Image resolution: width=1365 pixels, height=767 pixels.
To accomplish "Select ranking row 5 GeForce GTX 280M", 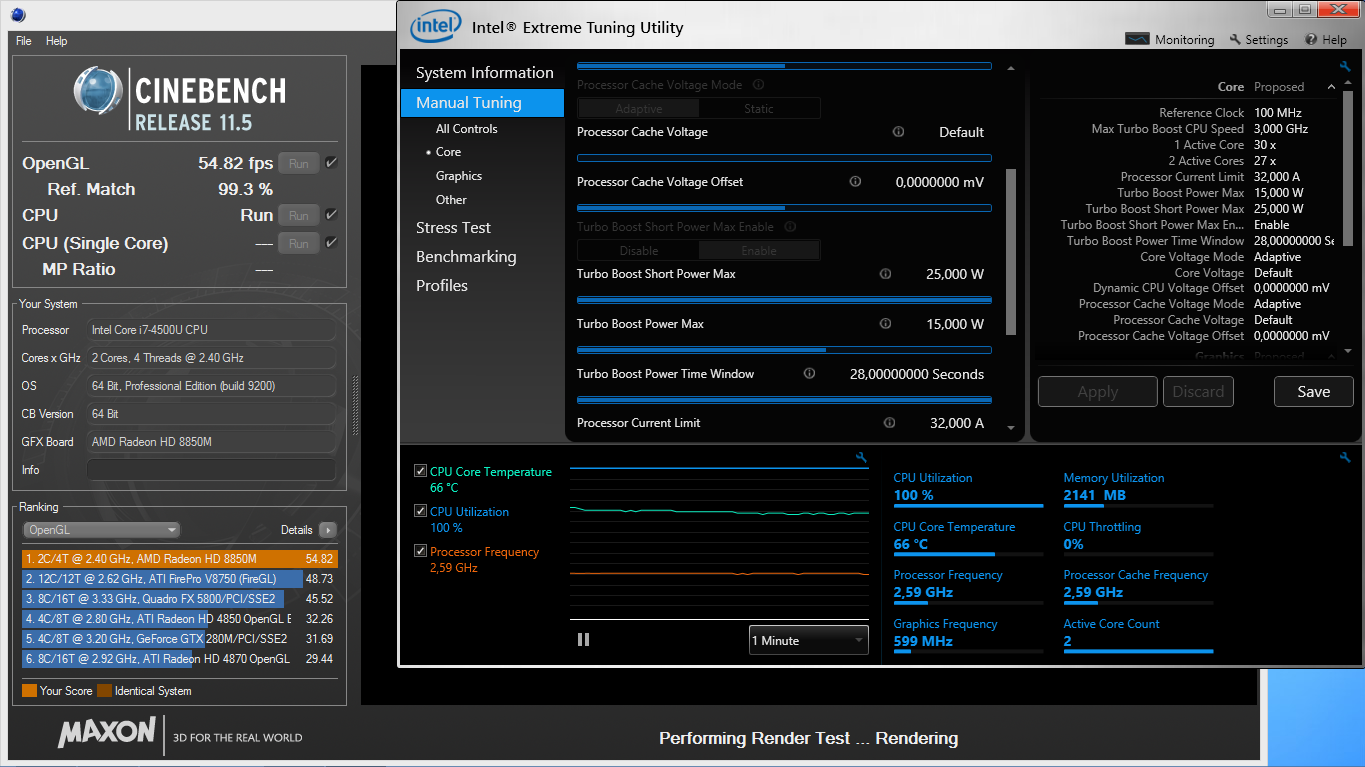I will tap(179, 639).
